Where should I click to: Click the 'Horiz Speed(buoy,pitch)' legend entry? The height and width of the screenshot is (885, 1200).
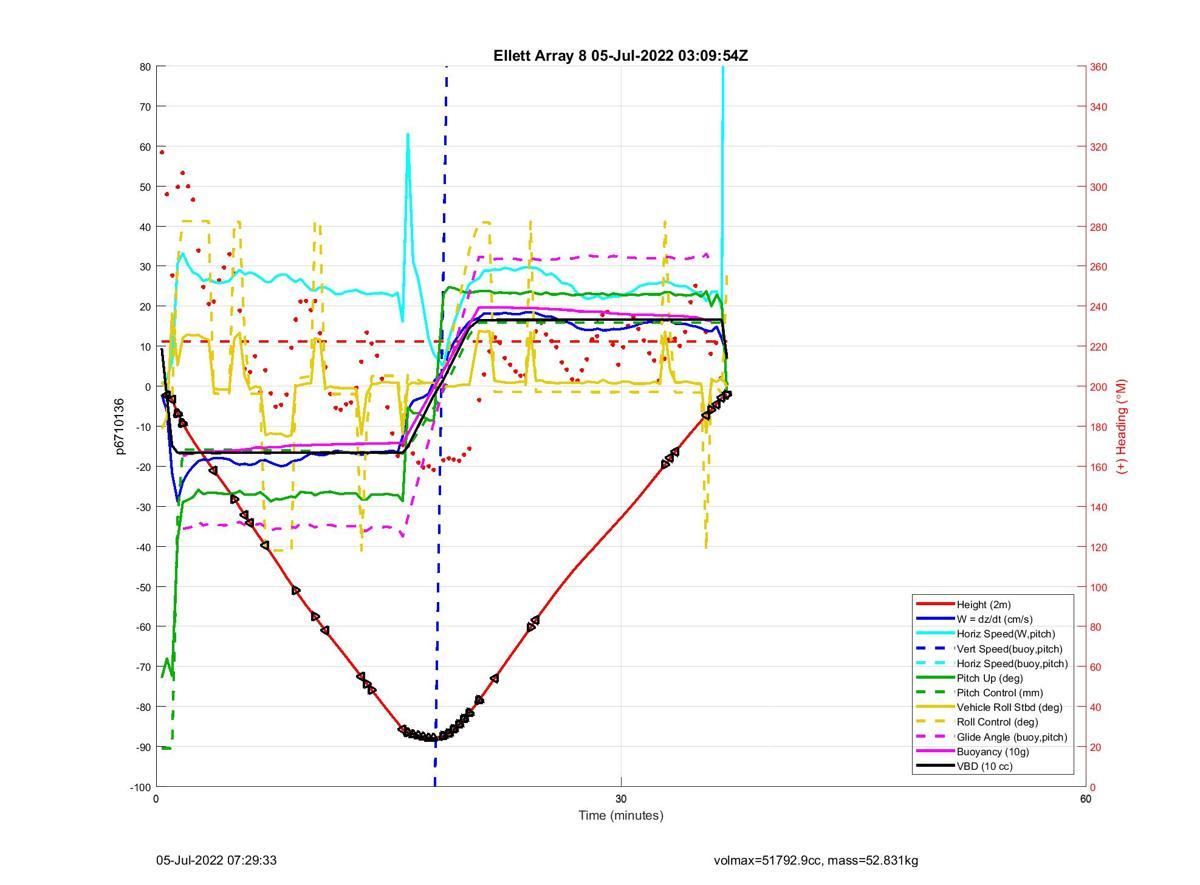(1012, 664)
